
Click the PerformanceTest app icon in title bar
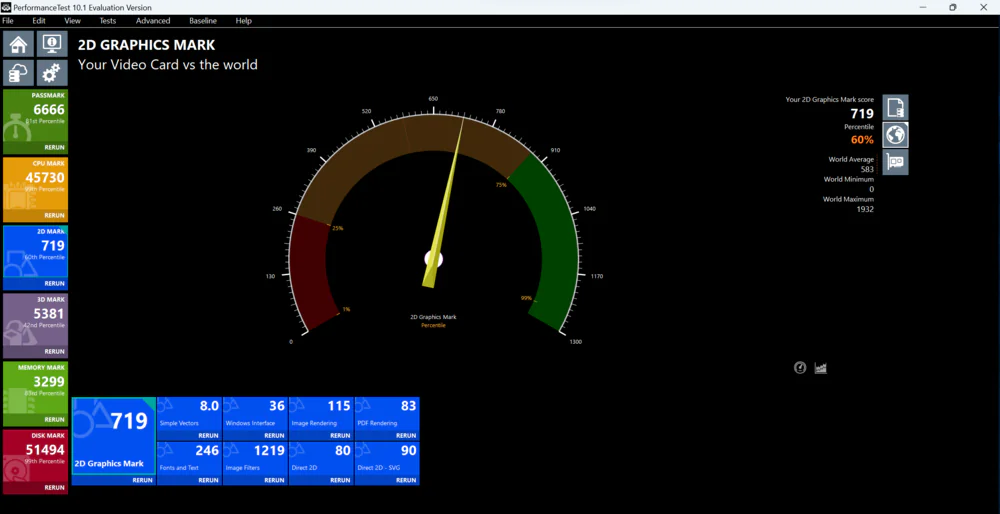[6, 8]
